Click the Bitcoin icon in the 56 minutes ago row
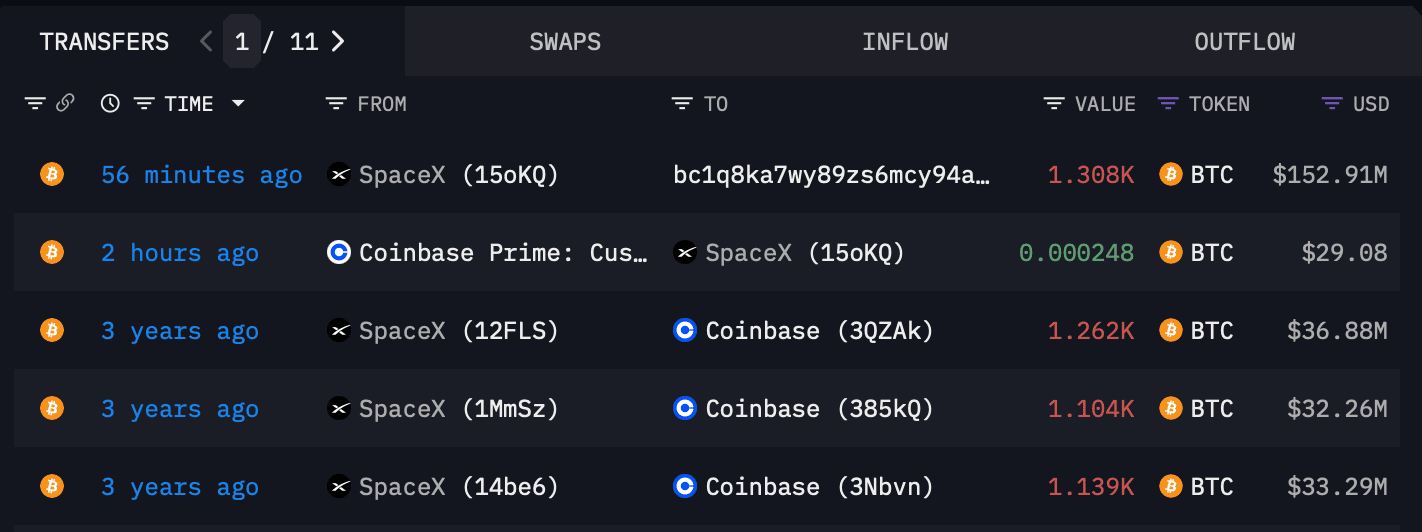Viewport: 1422px width, 532px height. pos(52,175)
